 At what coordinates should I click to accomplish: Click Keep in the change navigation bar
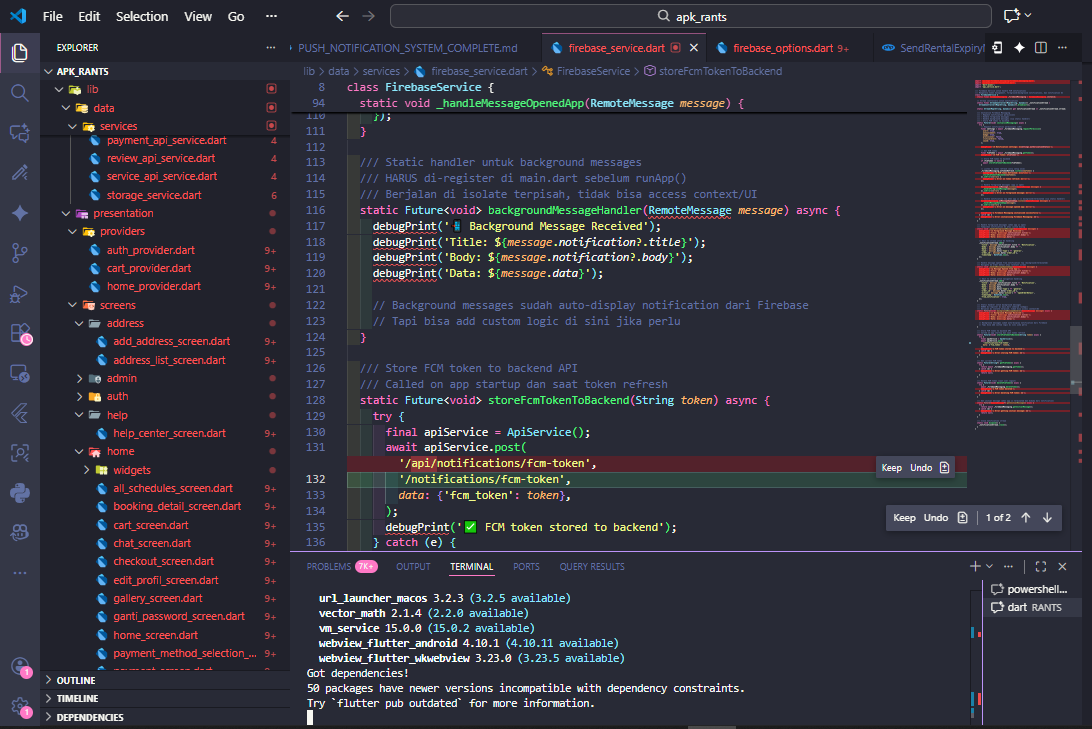pos(904,518)
